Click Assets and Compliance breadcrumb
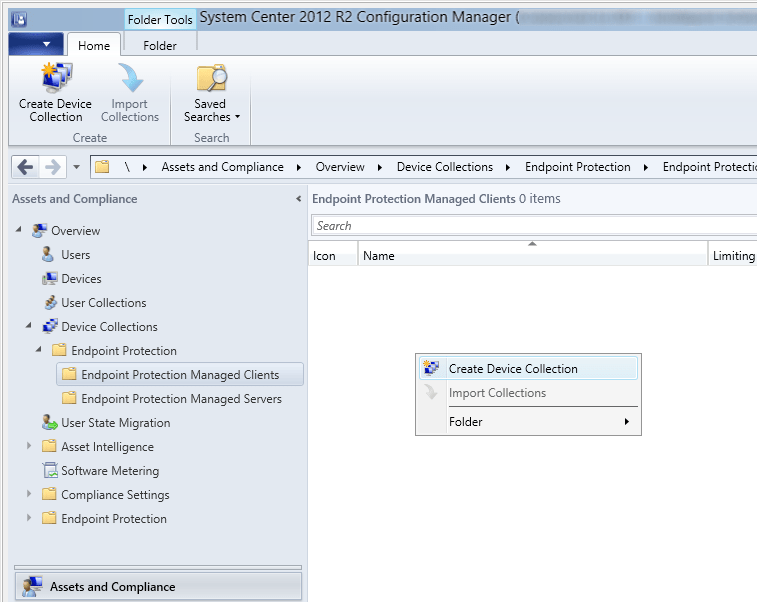757x602 pixels. tap(223, 167)
